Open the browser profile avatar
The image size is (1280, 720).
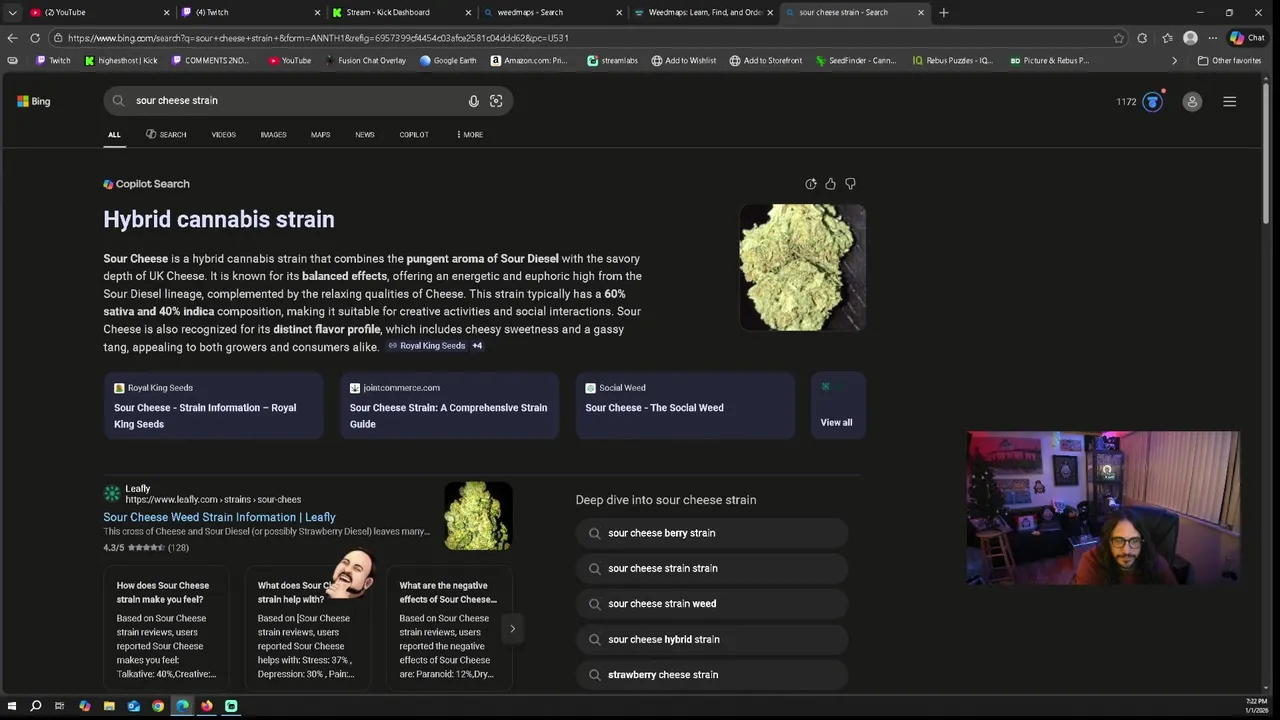1190,38
